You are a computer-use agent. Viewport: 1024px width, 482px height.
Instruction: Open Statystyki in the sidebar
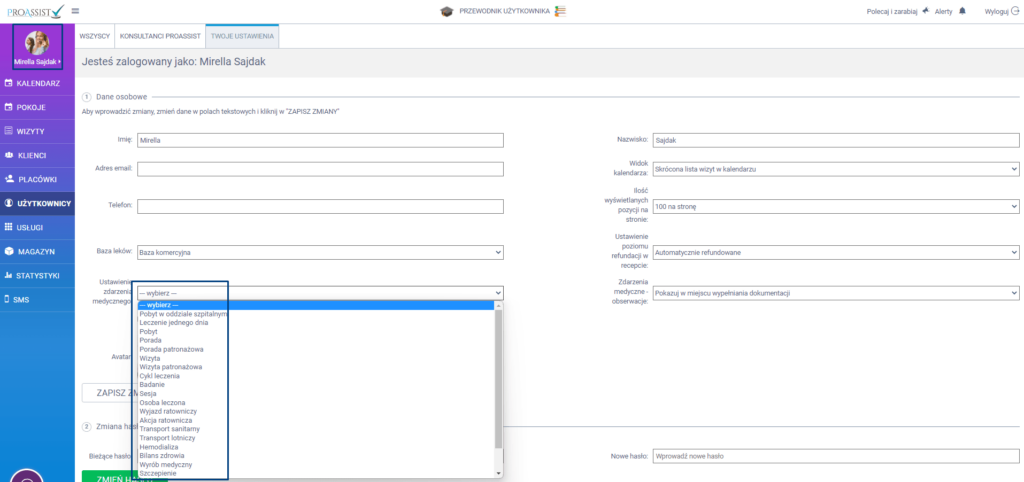pos(38,275)
